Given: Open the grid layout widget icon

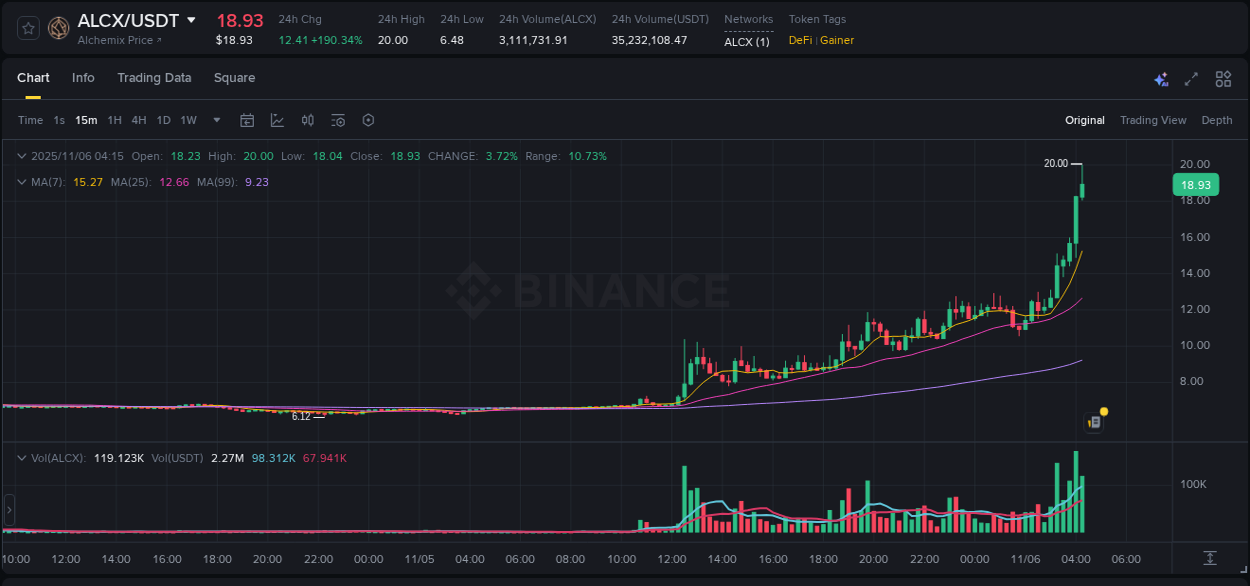Looking at the screenshot, I should click(x=1222, y=79).
